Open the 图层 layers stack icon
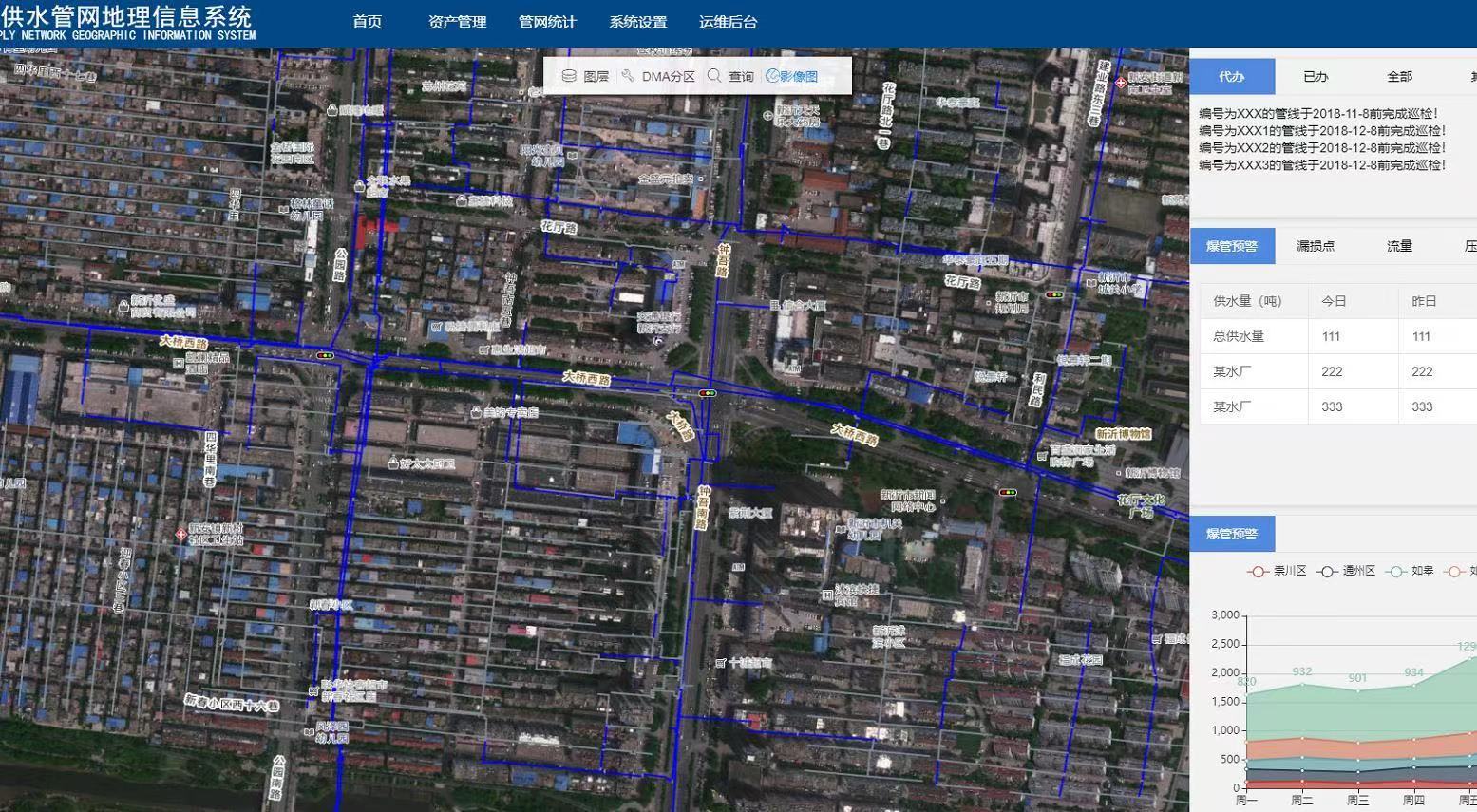The width and height of the screenshot is (1477, 812). click(x=569, y=76)
